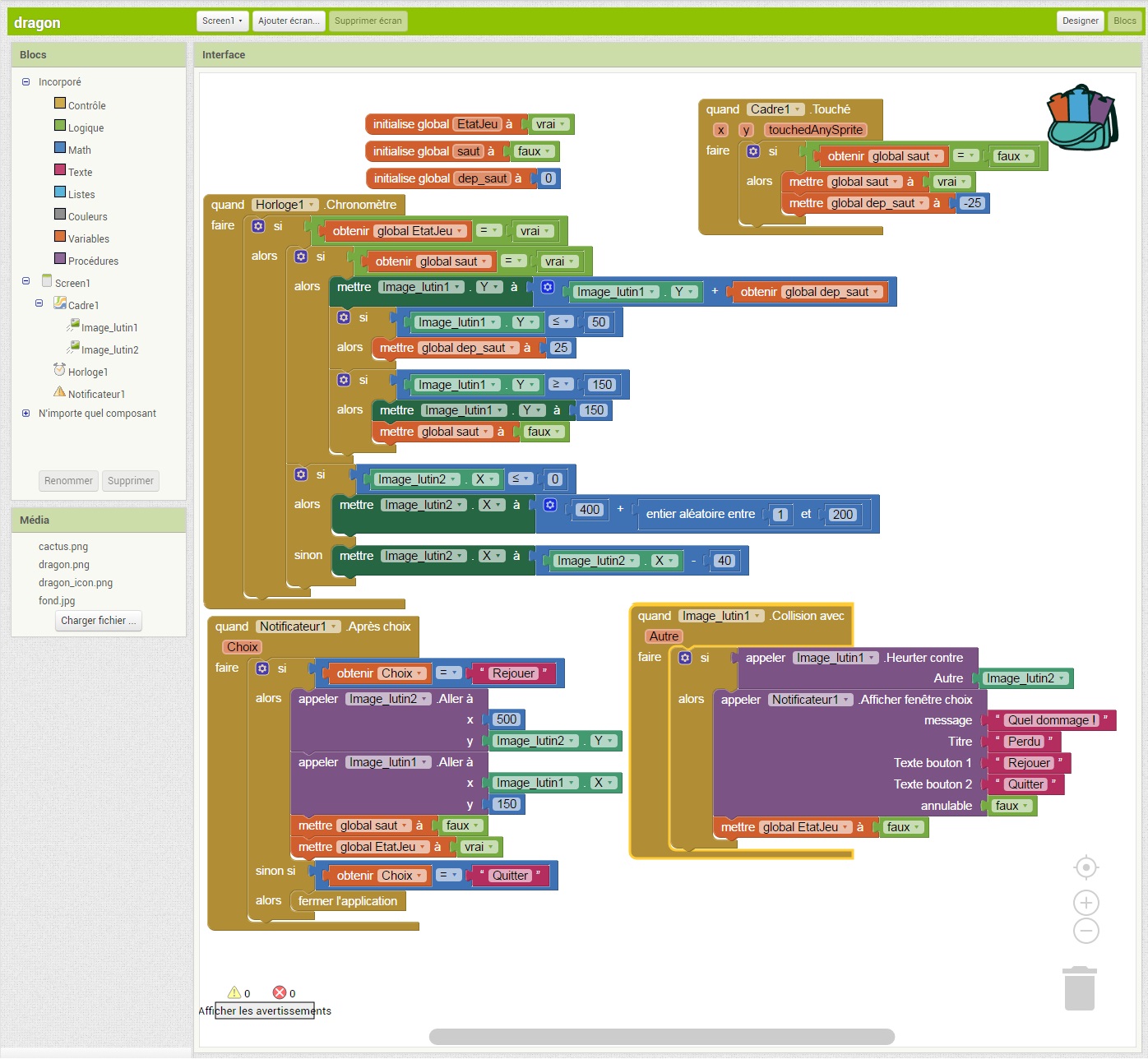
Task: Click the Supprimer component button
Action: click(130, 480)
